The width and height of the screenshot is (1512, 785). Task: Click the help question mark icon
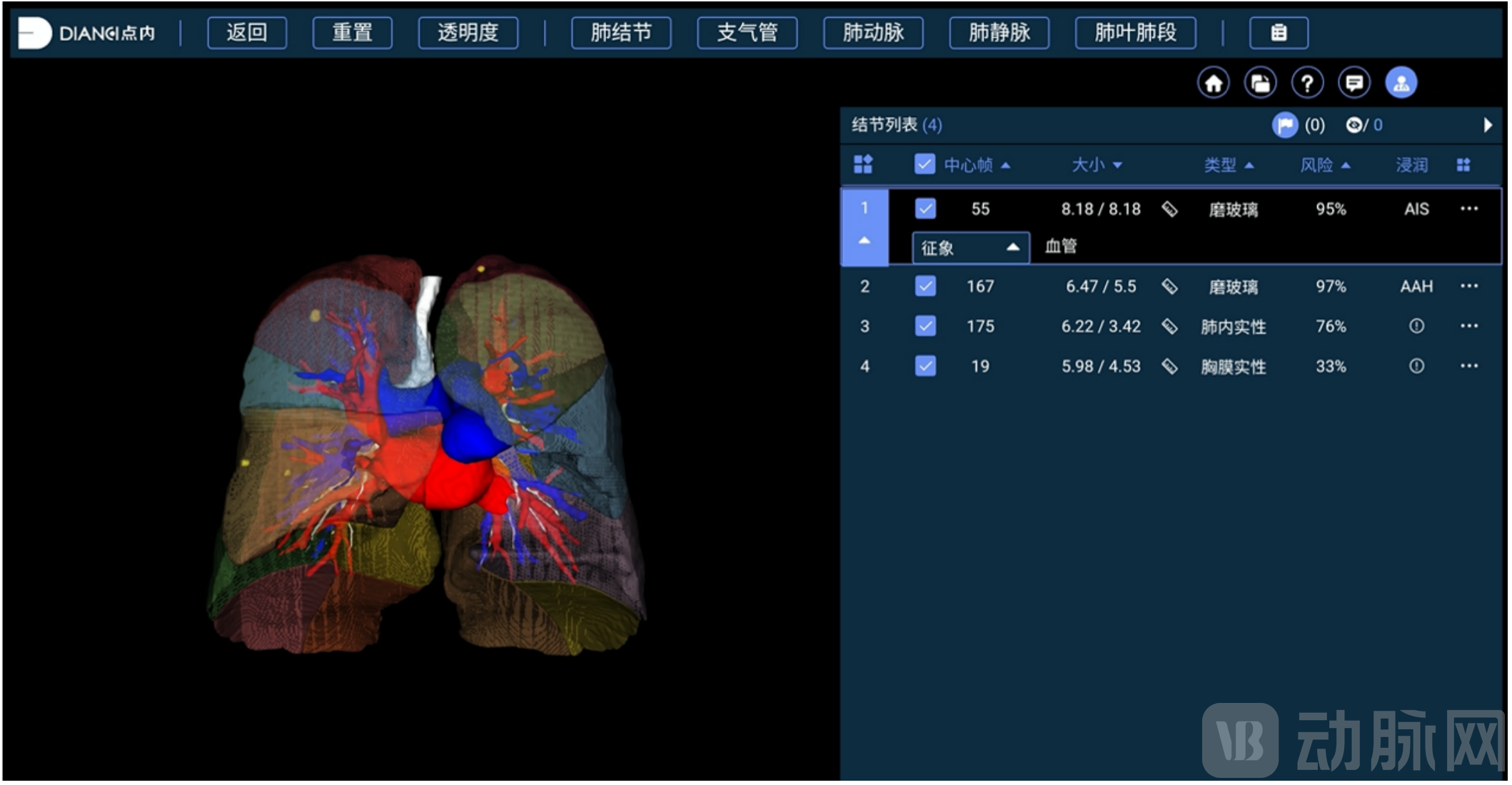[1307, 83]
